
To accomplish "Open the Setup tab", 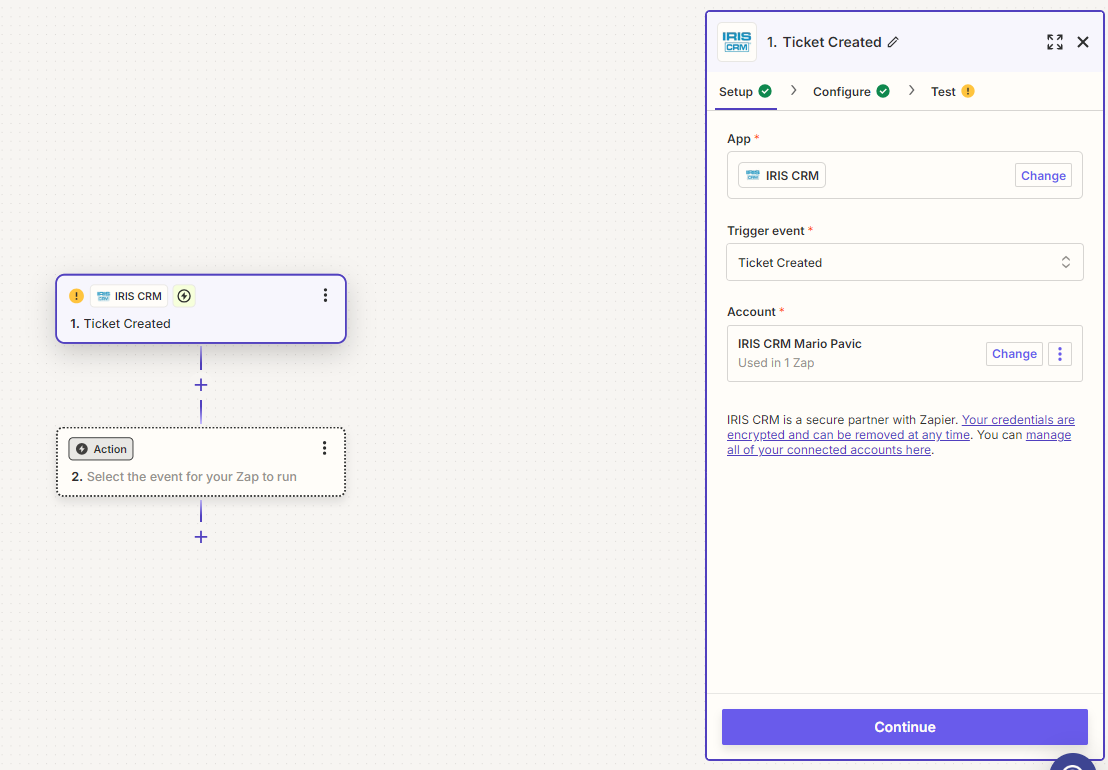I will (745, 92).
